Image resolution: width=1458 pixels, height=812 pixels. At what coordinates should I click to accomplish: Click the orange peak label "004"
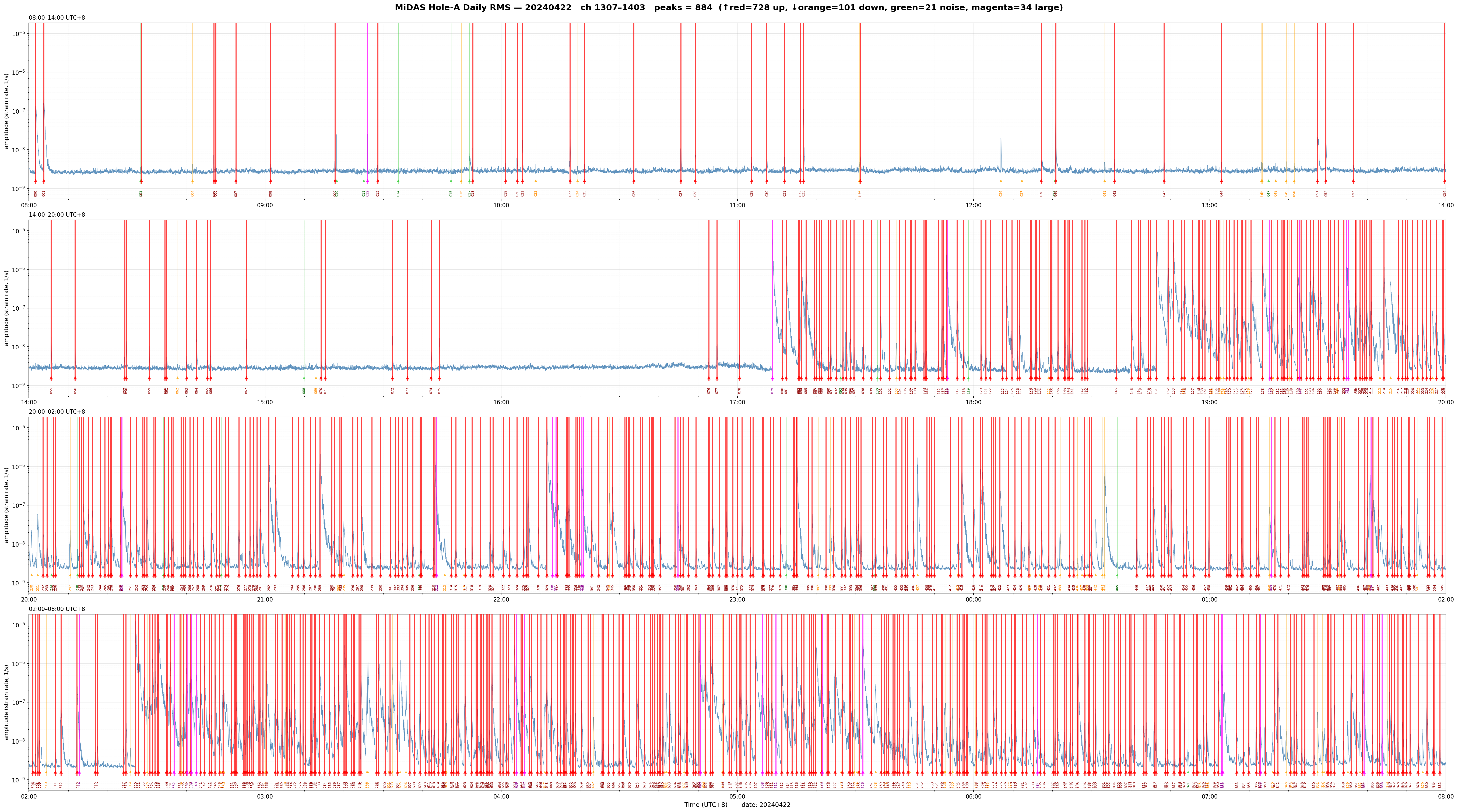[192, 194]
